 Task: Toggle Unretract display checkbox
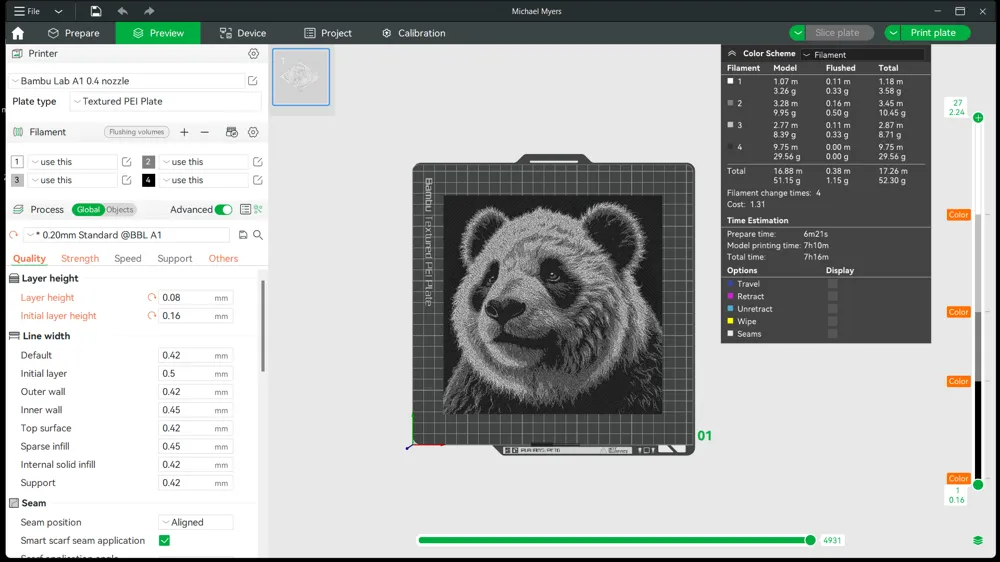[832, 309]
